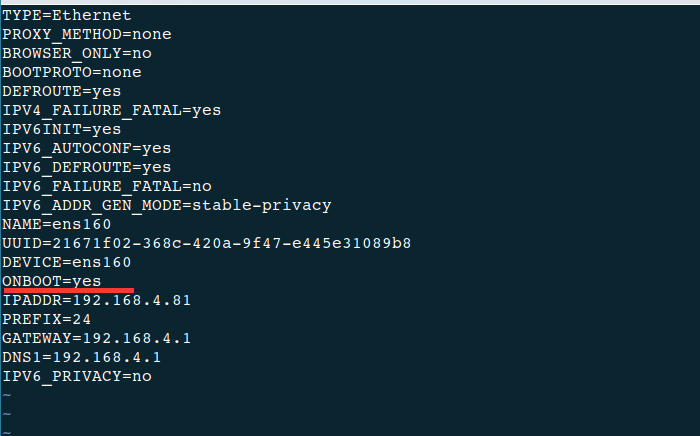The image size is (700, 436).
Task: Place cursor on IPADDR 192.168.4.81
Action: [x=96, y=300]
